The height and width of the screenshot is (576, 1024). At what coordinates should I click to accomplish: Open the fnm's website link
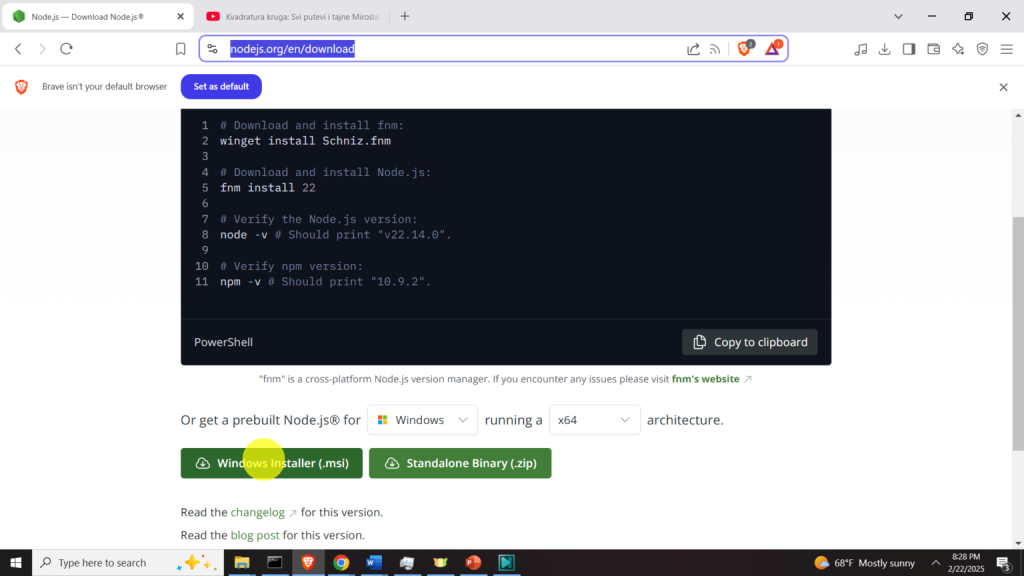706,379
